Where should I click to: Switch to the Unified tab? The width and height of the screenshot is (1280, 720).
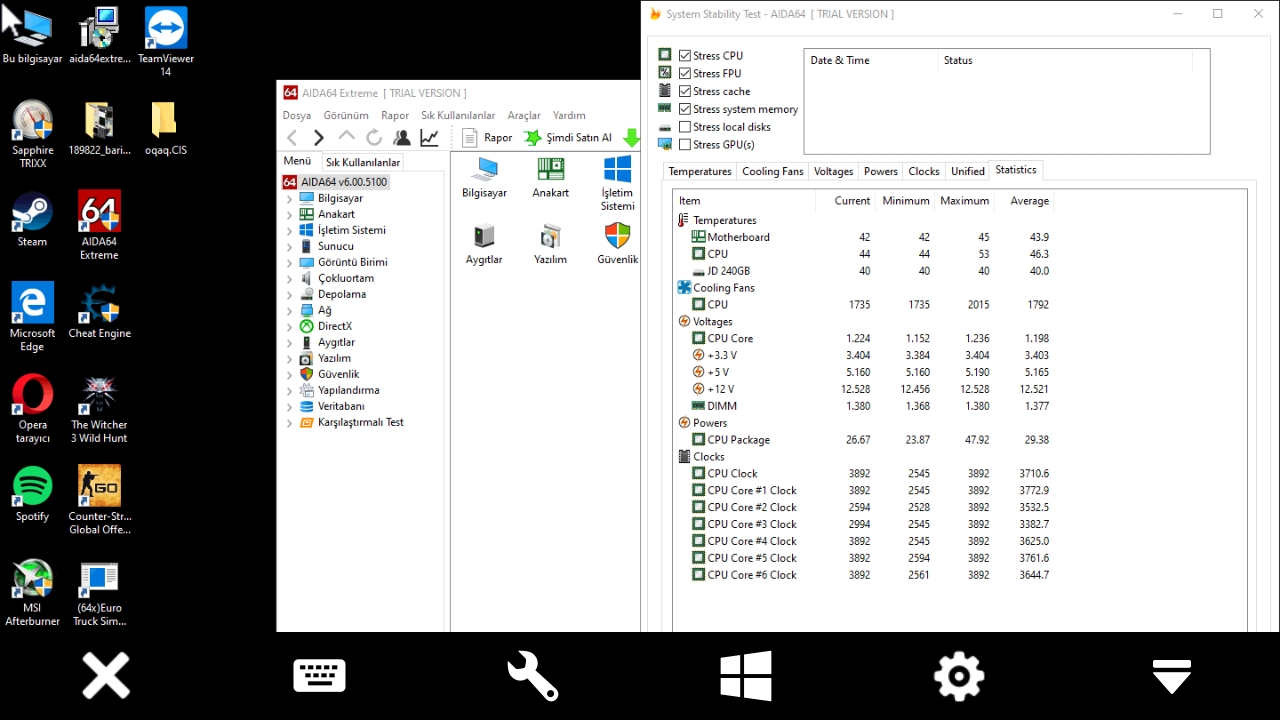coord(968,172)
